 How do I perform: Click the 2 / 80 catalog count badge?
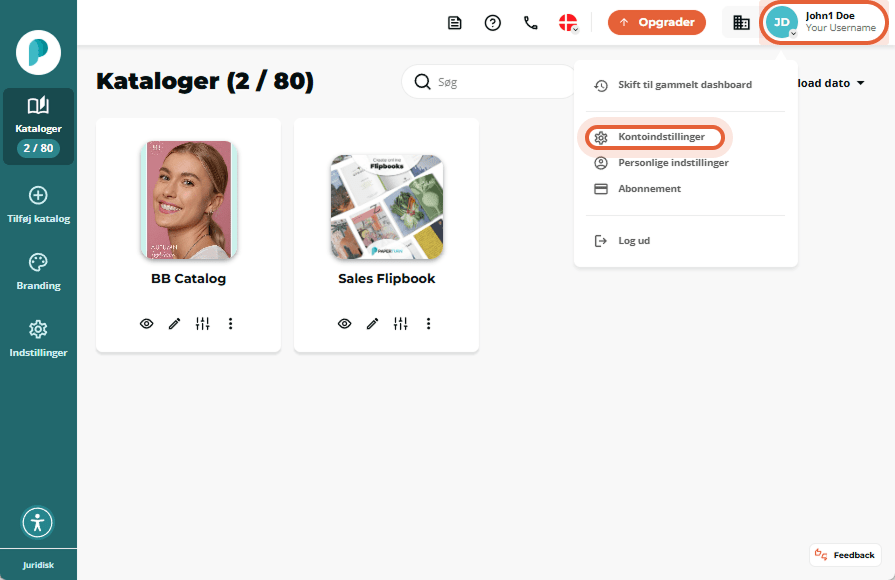click(x=38, y=148)
